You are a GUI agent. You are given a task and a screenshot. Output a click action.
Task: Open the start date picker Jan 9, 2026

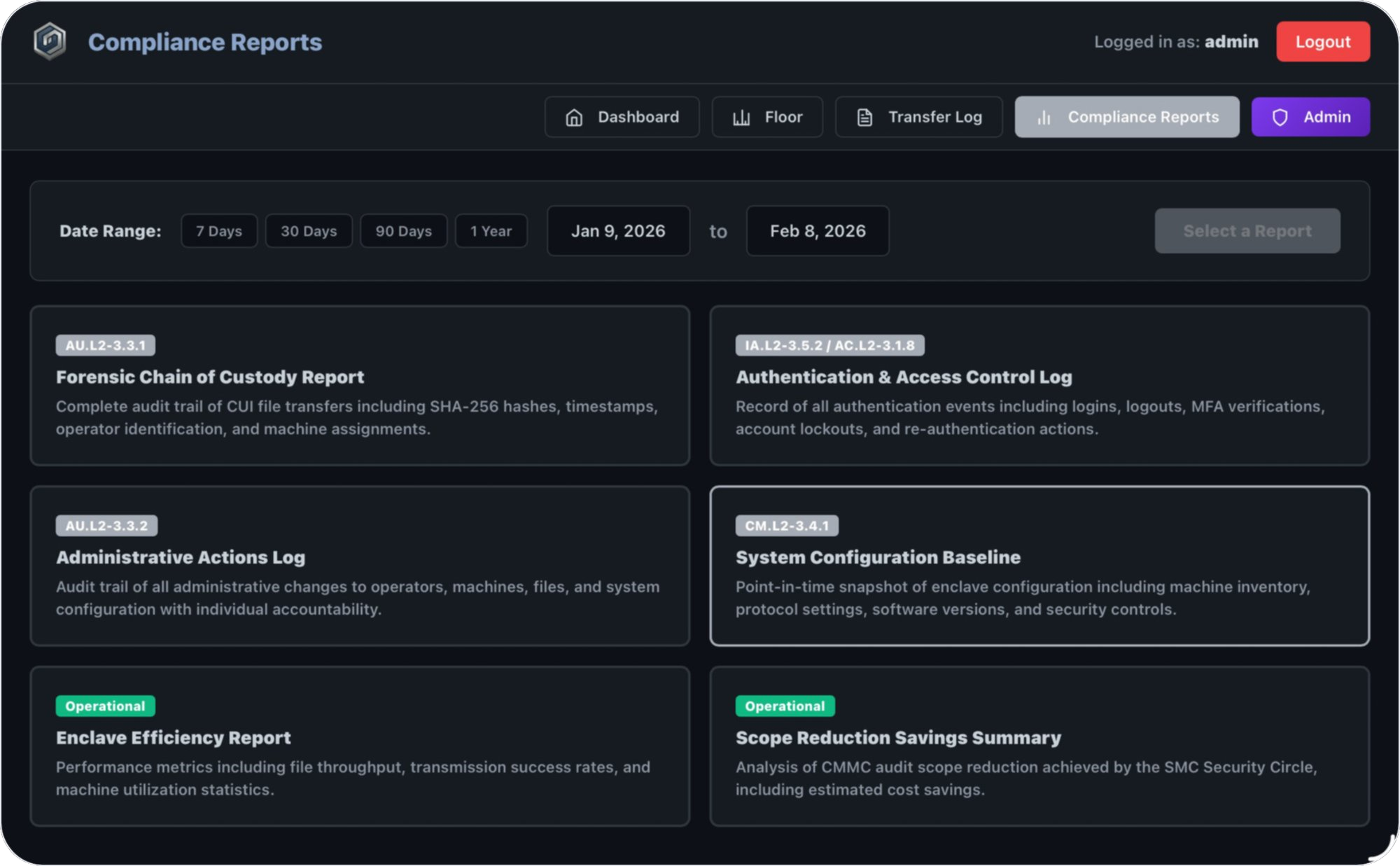(618, 231)
